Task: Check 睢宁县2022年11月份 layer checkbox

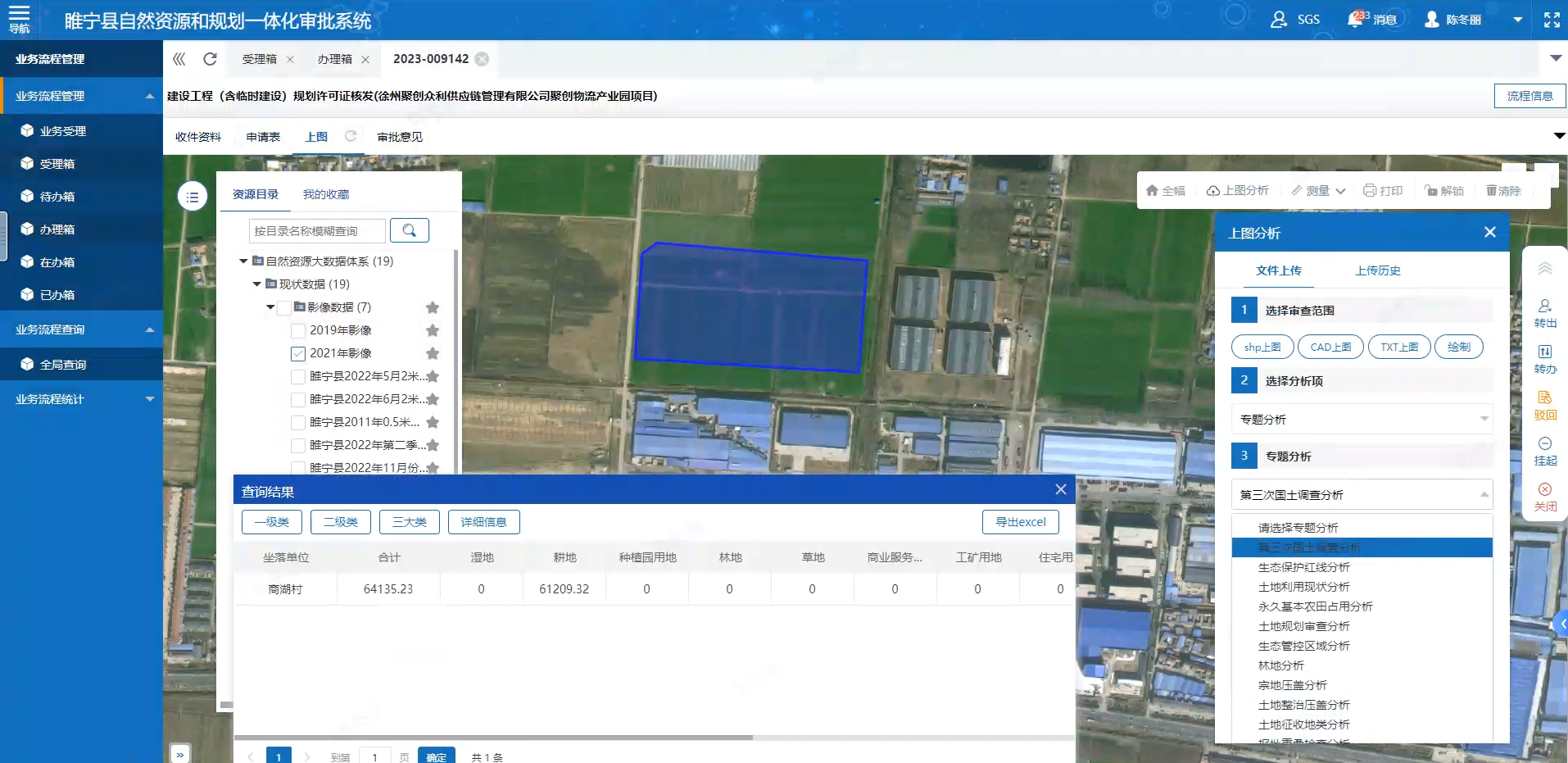Action: click(x=298, y=468)
